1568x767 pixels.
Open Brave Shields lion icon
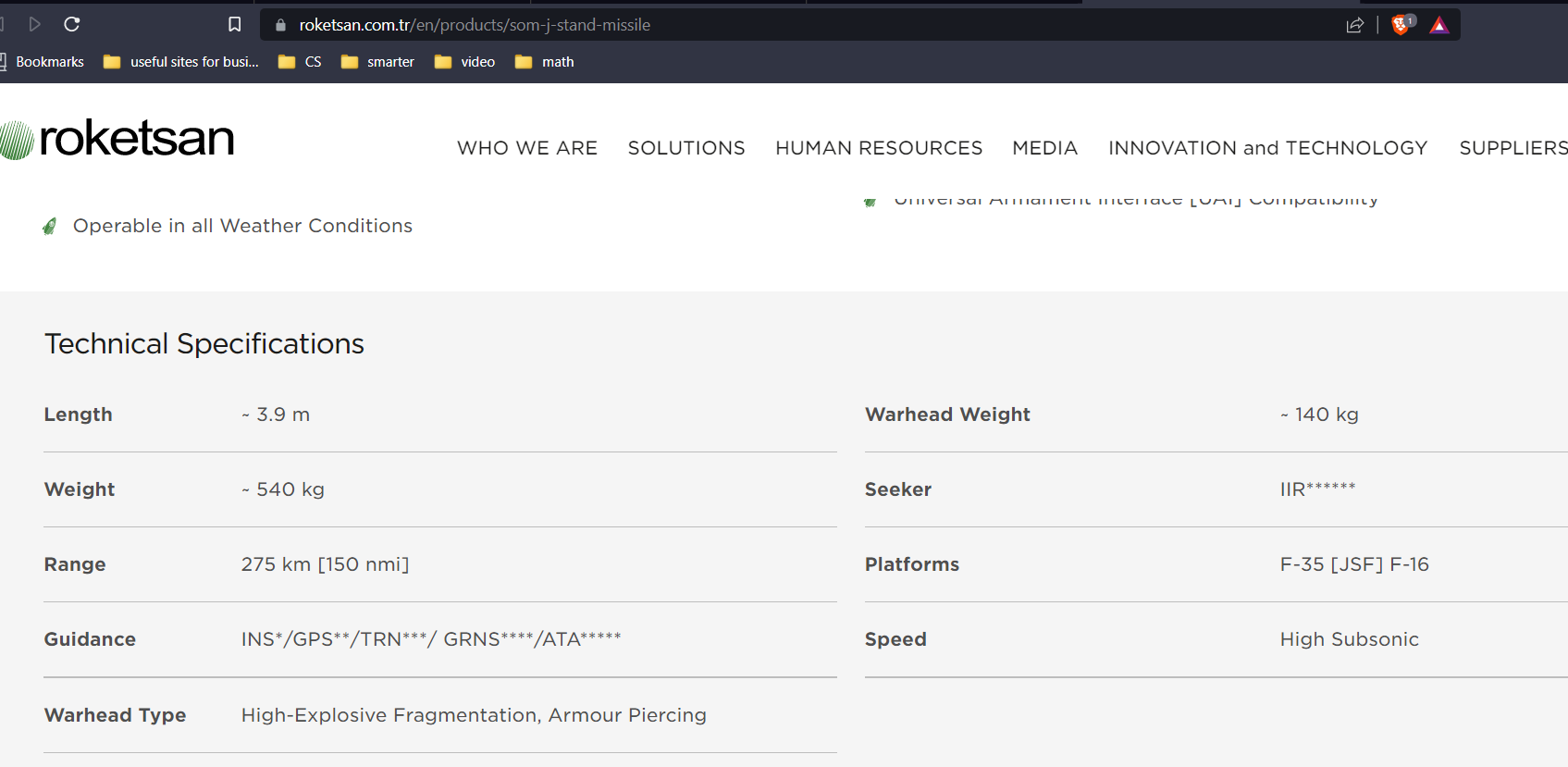click(x=1402, y=24)
